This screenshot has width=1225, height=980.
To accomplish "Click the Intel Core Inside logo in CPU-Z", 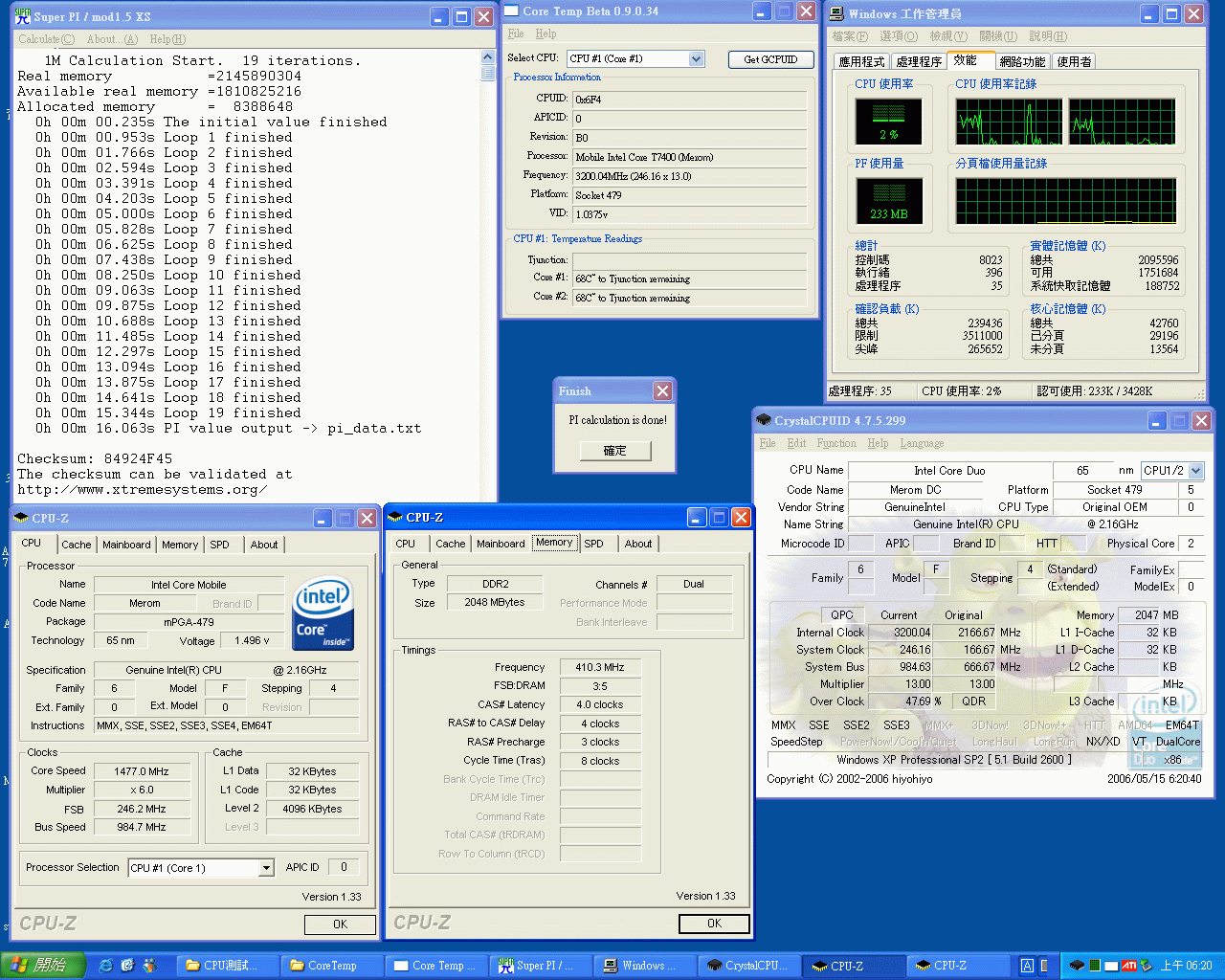I will coord(323,612).
